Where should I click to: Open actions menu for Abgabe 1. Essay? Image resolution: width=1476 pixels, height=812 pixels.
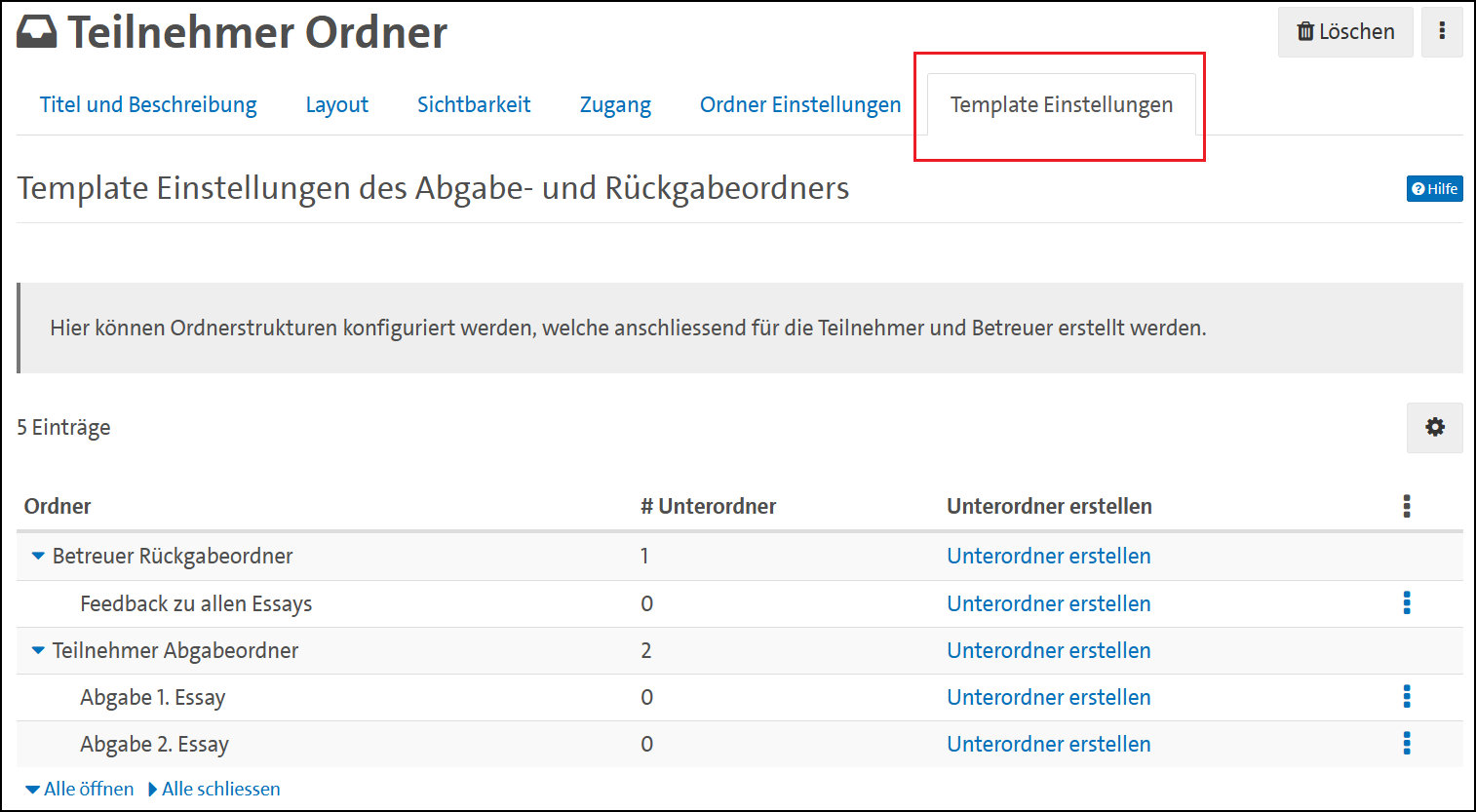point(1406,697)
